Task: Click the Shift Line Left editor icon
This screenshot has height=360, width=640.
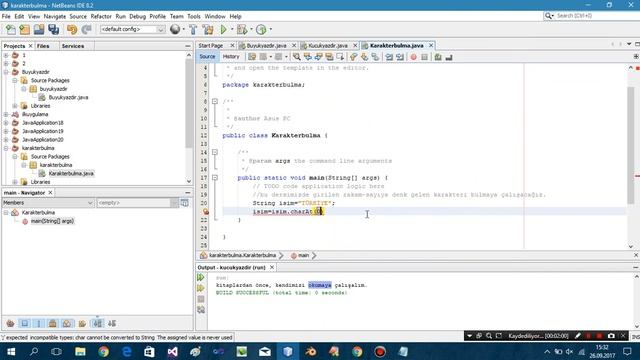Action: [389, 57]
